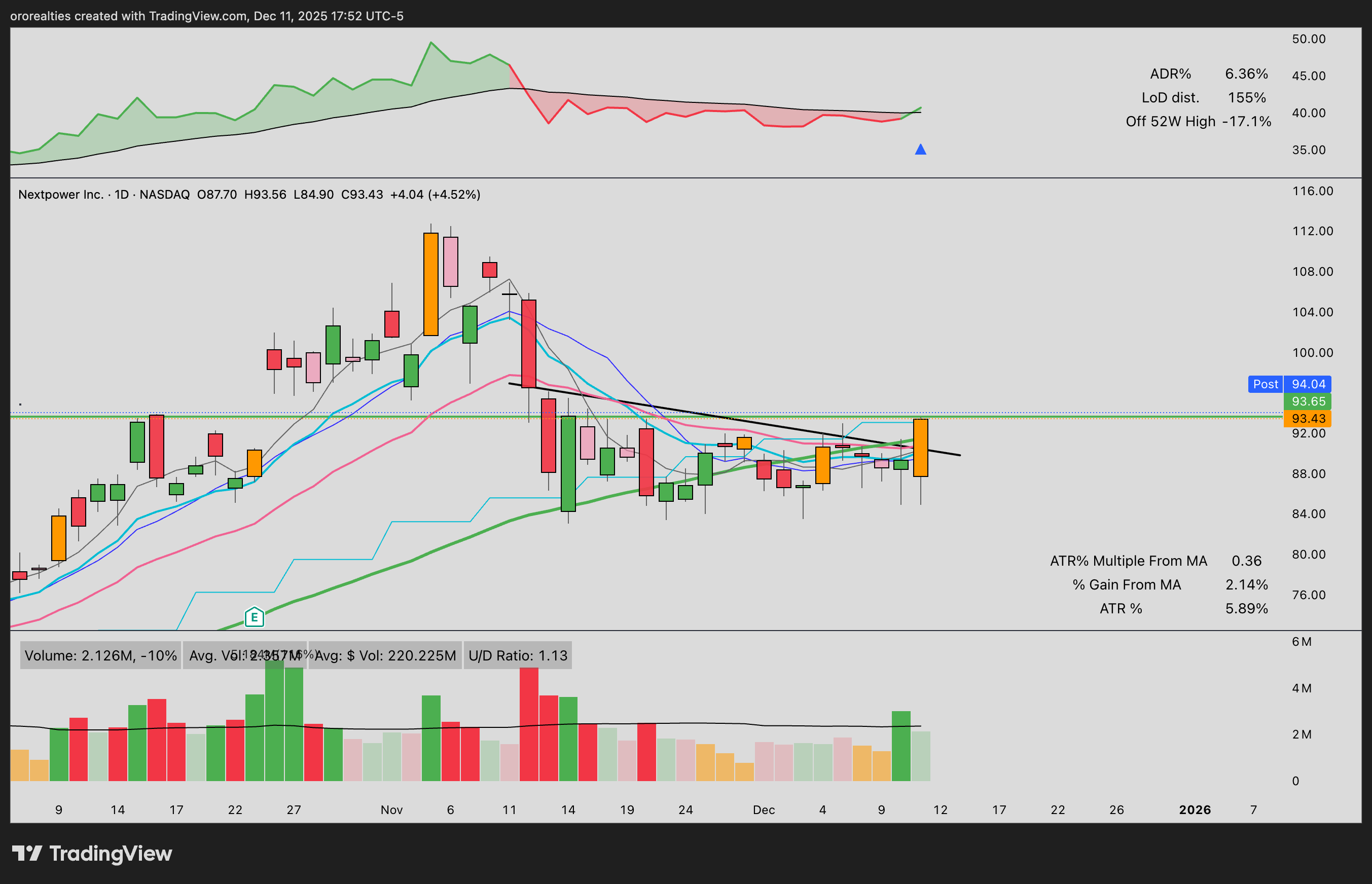The image size is (1372, 884).
Task: Click the "ADR% 6.36%" statistic
Action: pos(1208,73)
